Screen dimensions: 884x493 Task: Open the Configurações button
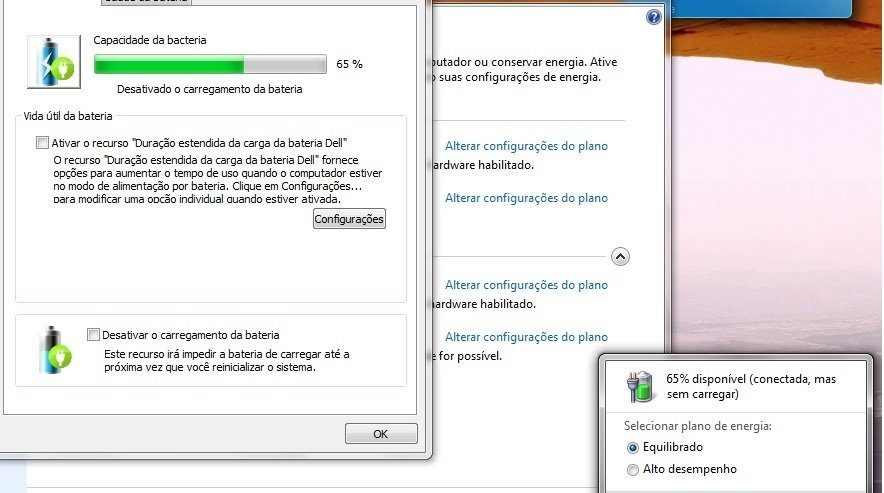pos(349,219)
